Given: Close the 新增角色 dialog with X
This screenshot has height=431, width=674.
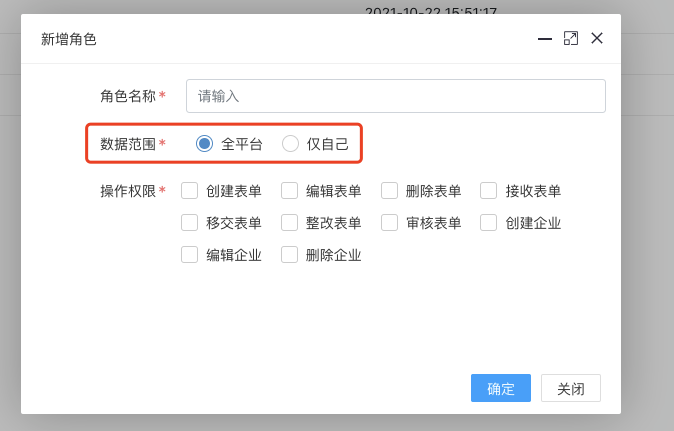Looking at the screenshot, I should click(597, 38).
